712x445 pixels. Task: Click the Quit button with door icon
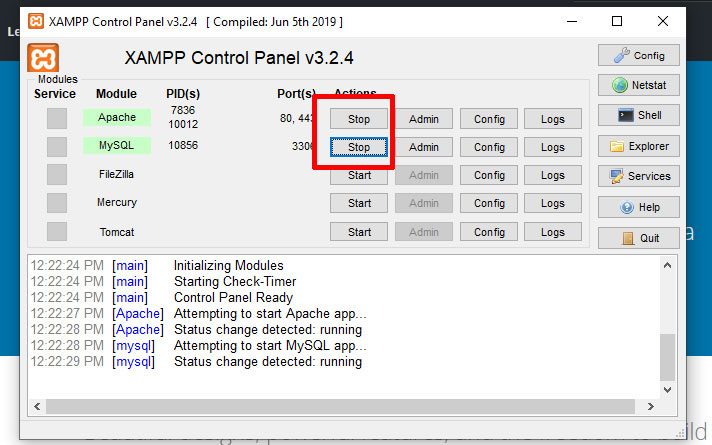click(x=638, y=238)
